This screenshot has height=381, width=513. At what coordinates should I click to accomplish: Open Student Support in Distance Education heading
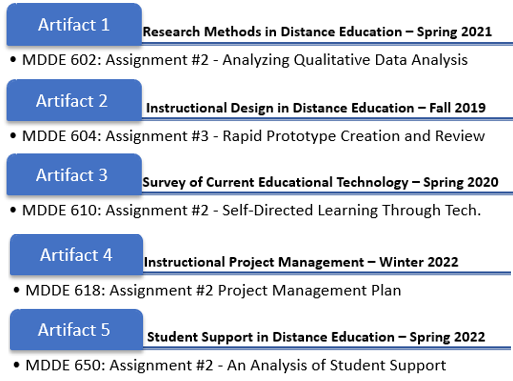click(x=316, y=337)
